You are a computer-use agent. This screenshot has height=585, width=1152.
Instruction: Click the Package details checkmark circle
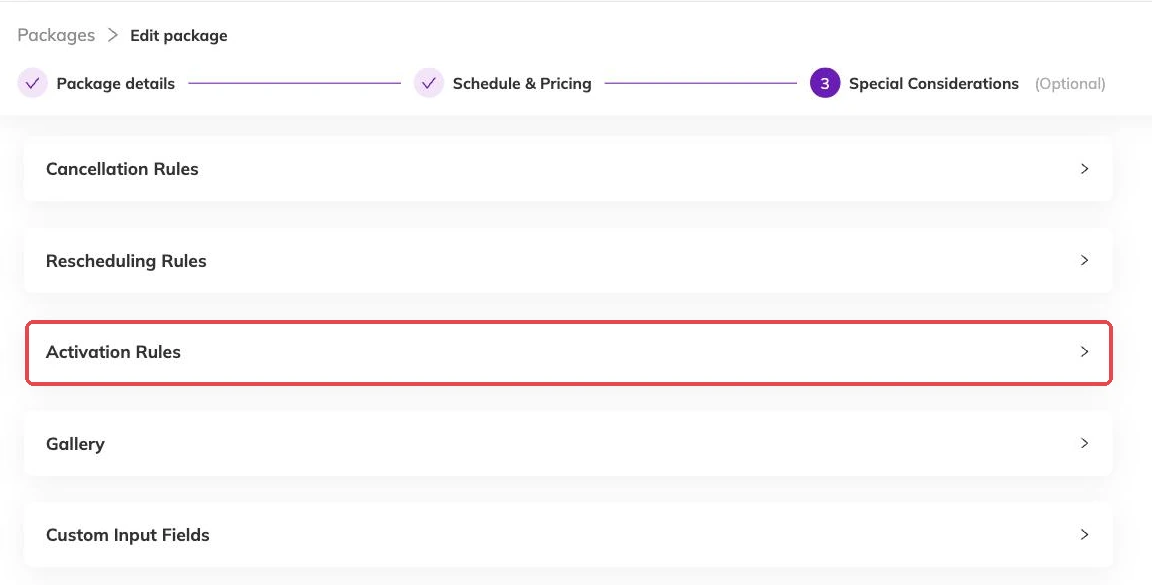(x=32, y=83)
